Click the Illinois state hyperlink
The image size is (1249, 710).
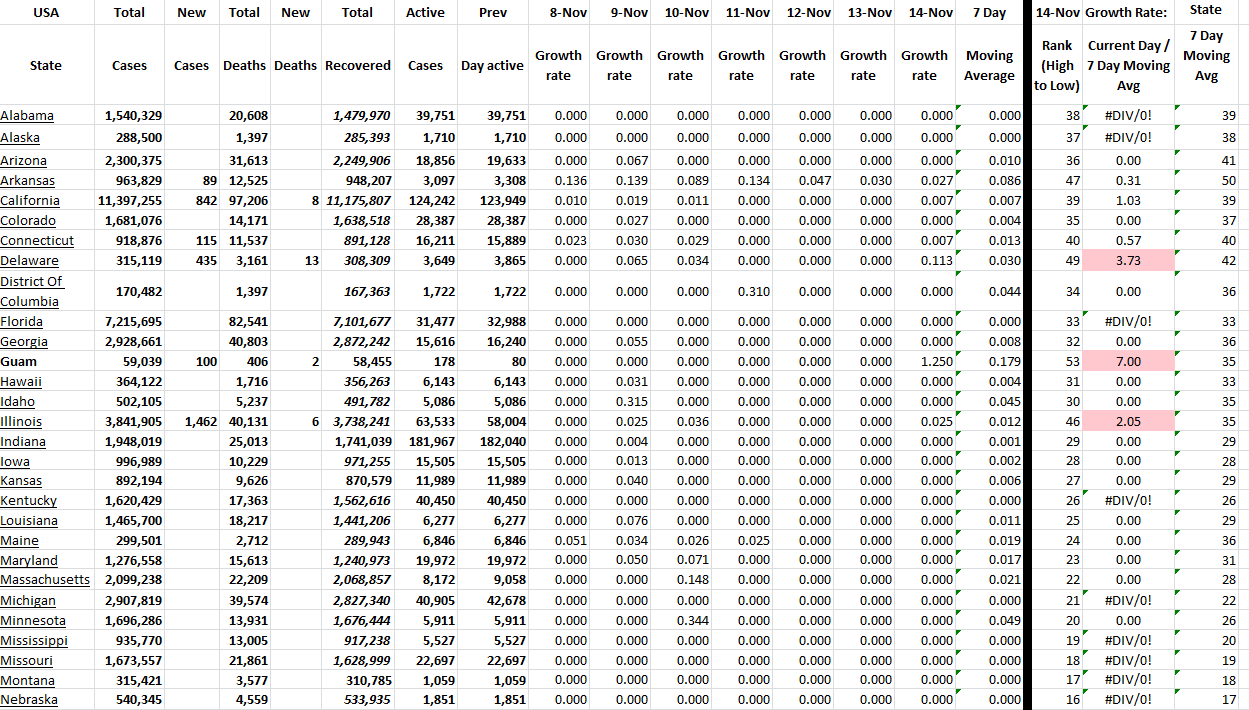[24, 421]
